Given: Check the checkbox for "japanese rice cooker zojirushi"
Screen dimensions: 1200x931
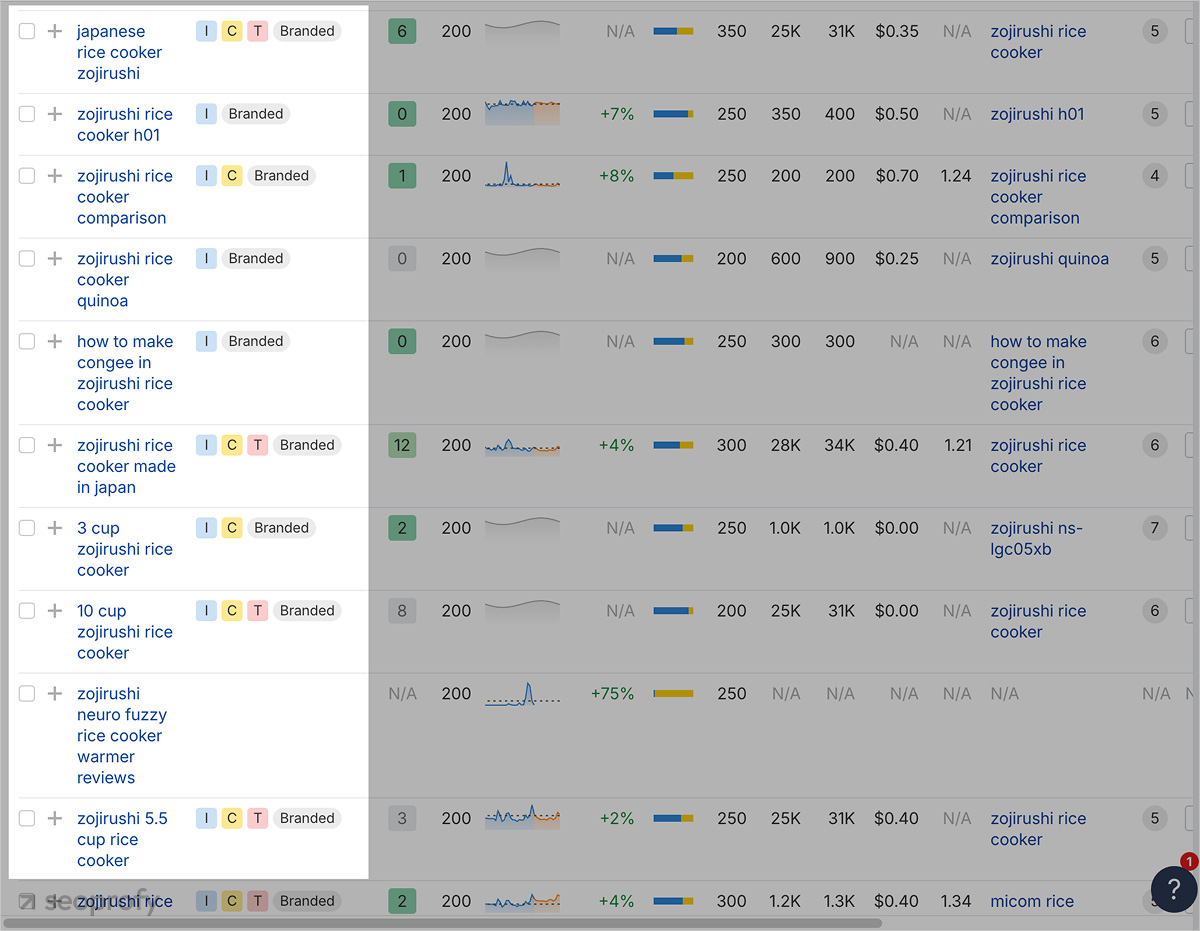Looking at the screenshot, I should (x=27, y=31).
